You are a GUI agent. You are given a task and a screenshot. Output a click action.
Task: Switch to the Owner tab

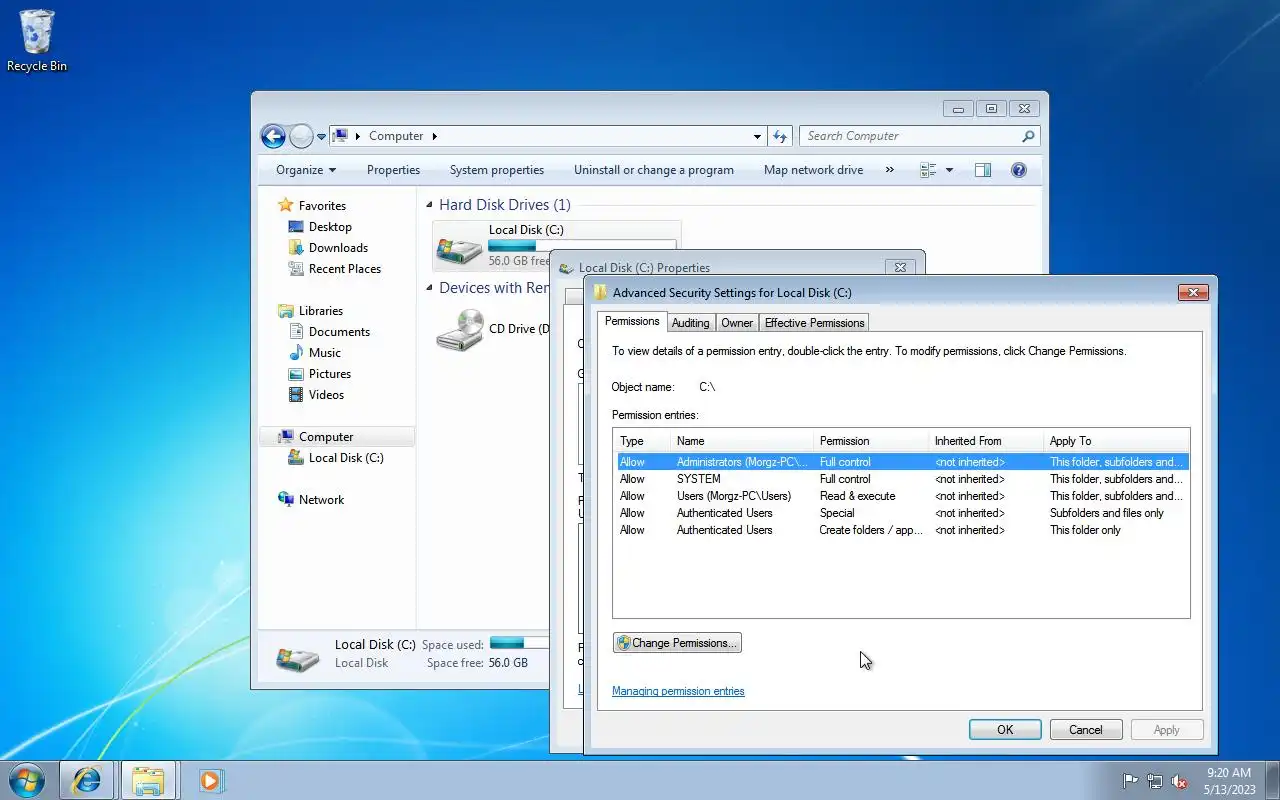tap(737, 323)
